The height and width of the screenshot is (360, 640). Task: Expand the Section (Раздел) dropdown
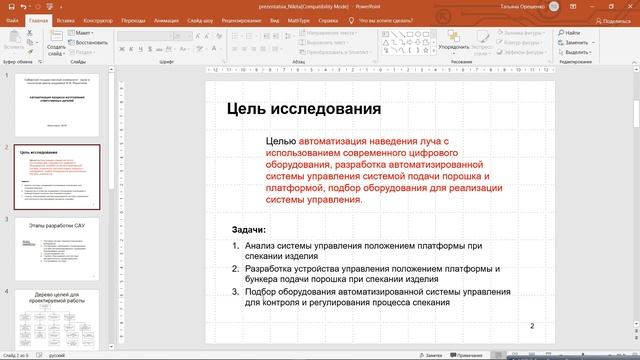coord(81,52)
